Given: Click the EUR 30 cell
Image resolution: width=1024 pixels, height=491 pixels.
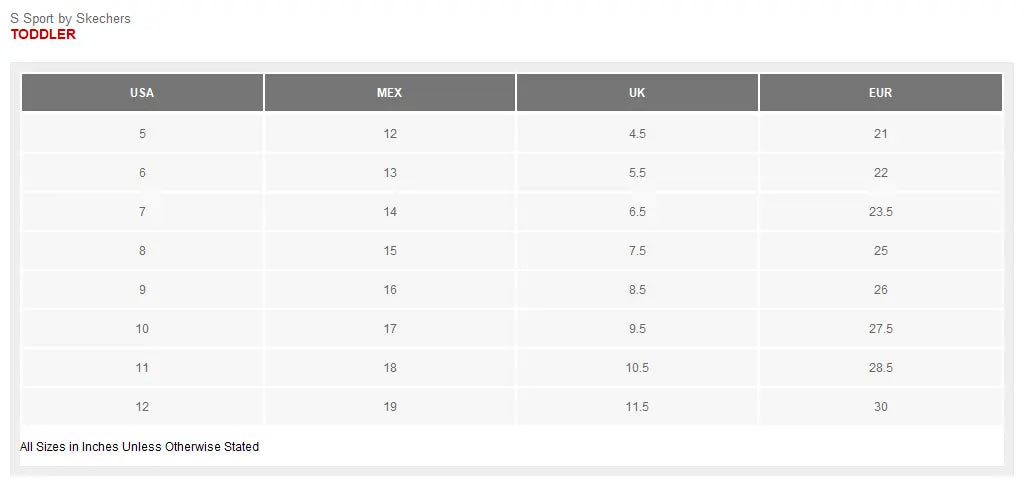Looking at the screenshot, I should coord(880,407).
